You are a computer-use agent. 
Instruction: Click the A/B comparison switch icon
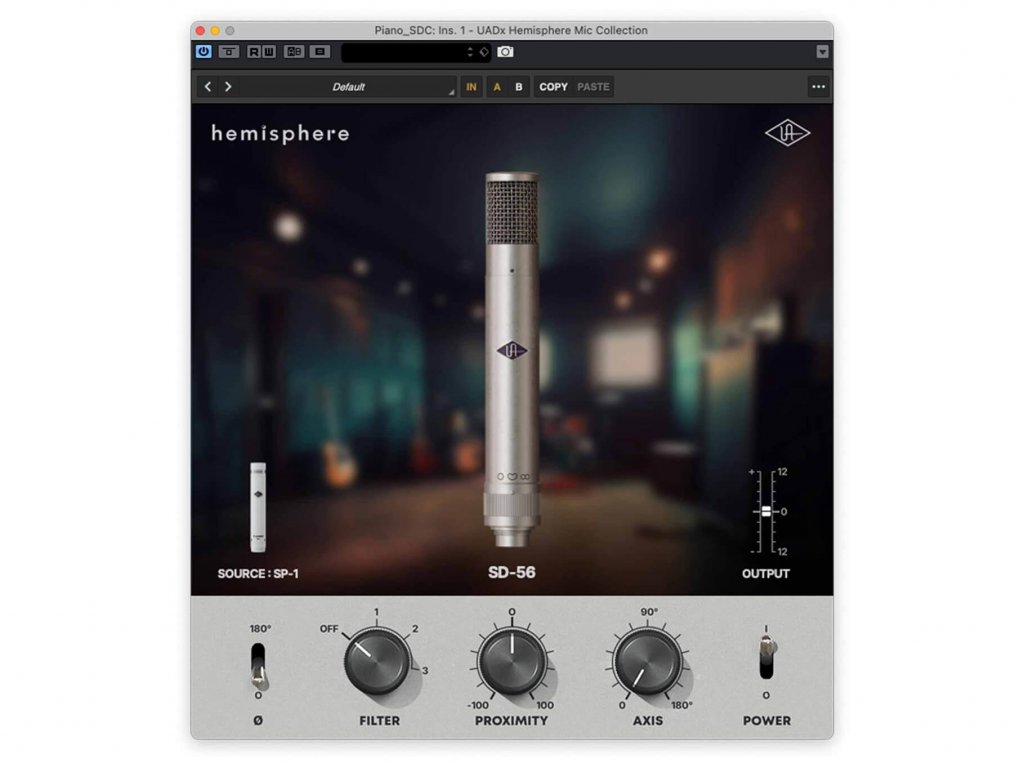(294, 51)
